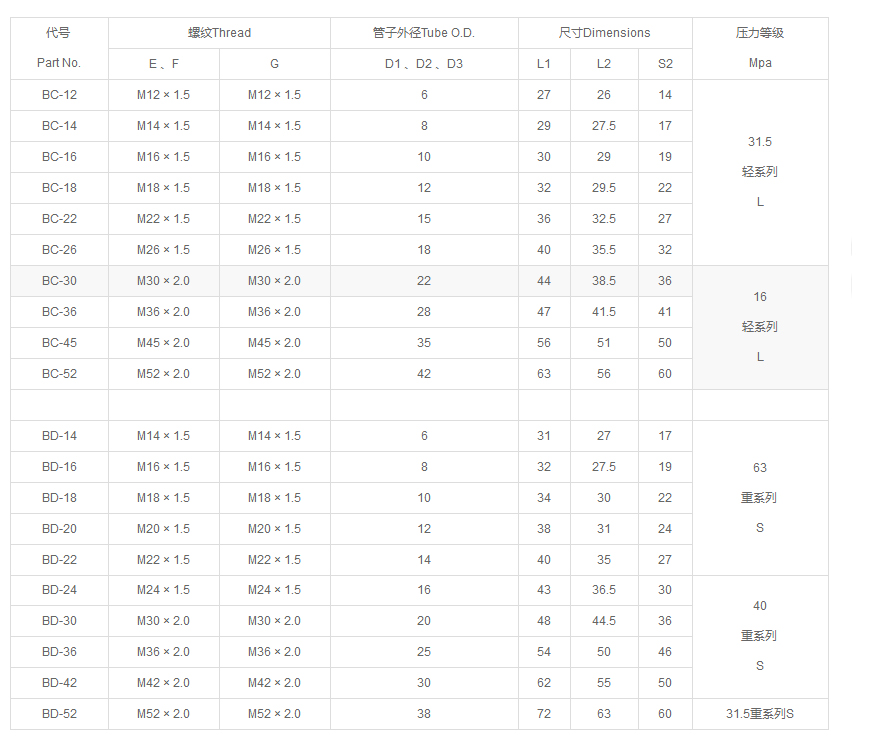Select the L2 value 36.5 for BD-24
Image resolution: width=874 pixels, height=756 pixels.
[604, 590]
